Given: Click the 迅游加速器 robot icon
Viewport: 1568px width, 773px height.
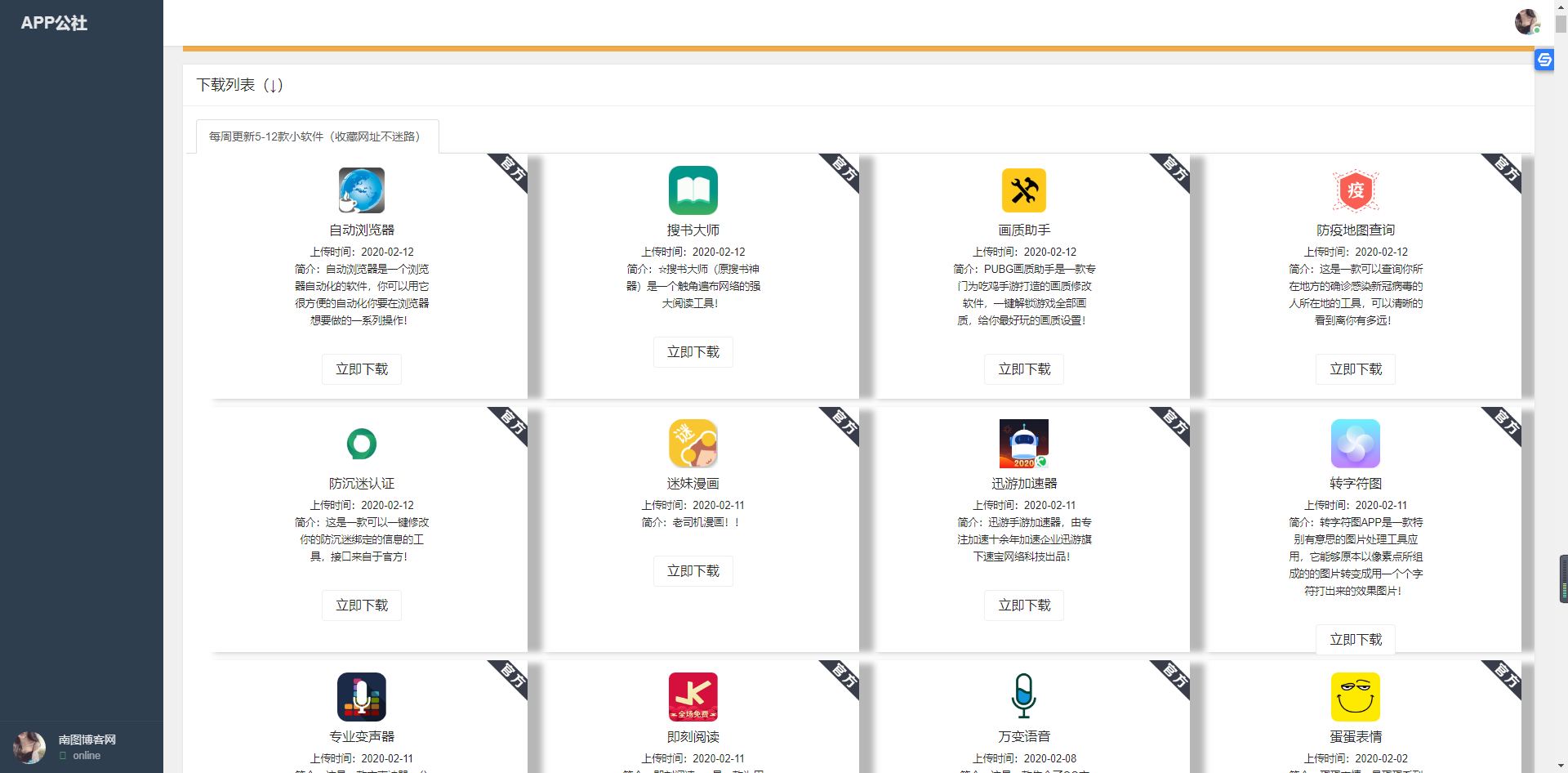Looking at the screenshot, I should click(1023, 444).
